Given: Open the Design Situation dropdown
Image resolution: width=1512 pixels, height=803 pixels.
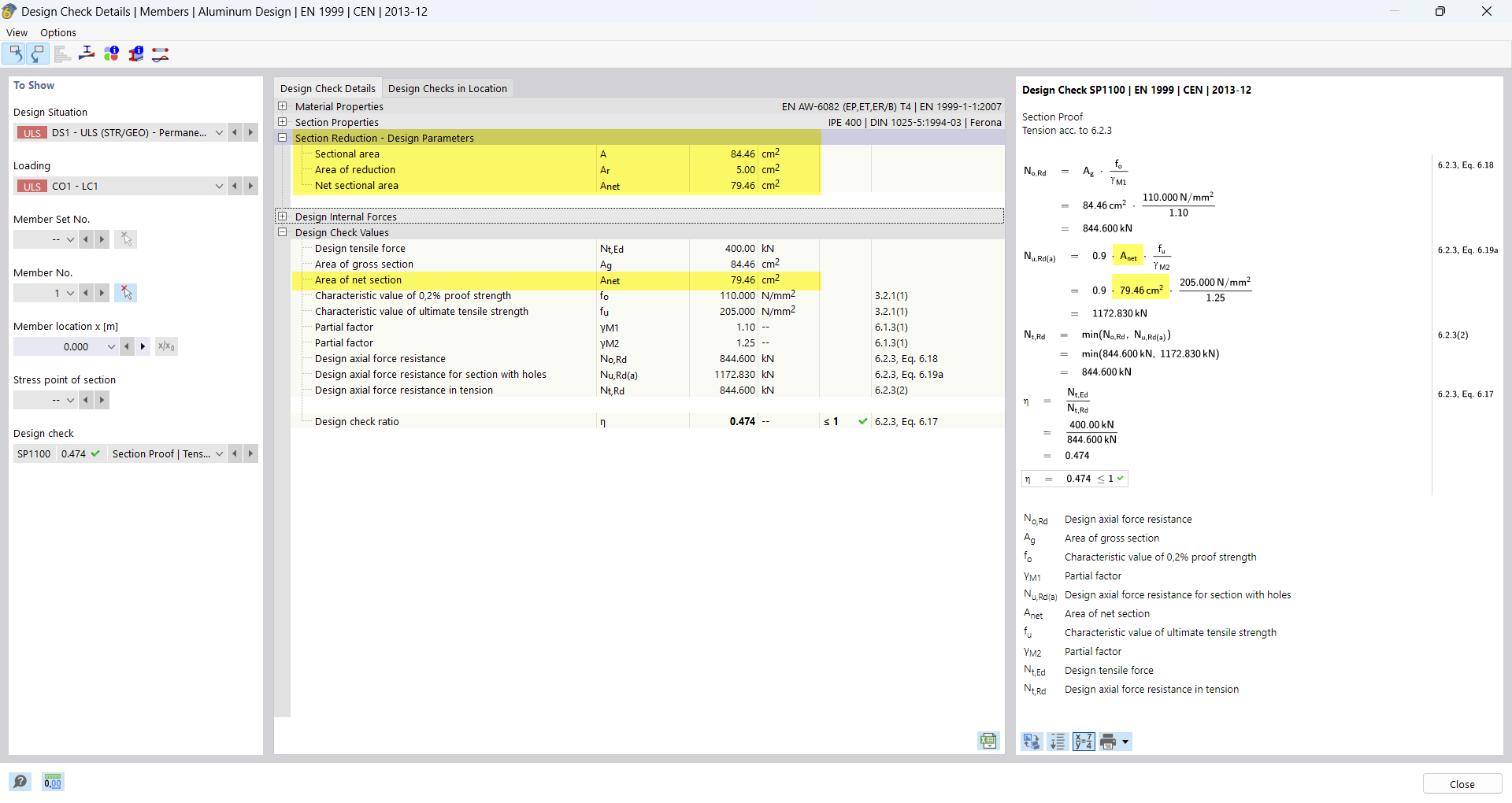Looking at the screenshot, I should click(x=219, y=132).
